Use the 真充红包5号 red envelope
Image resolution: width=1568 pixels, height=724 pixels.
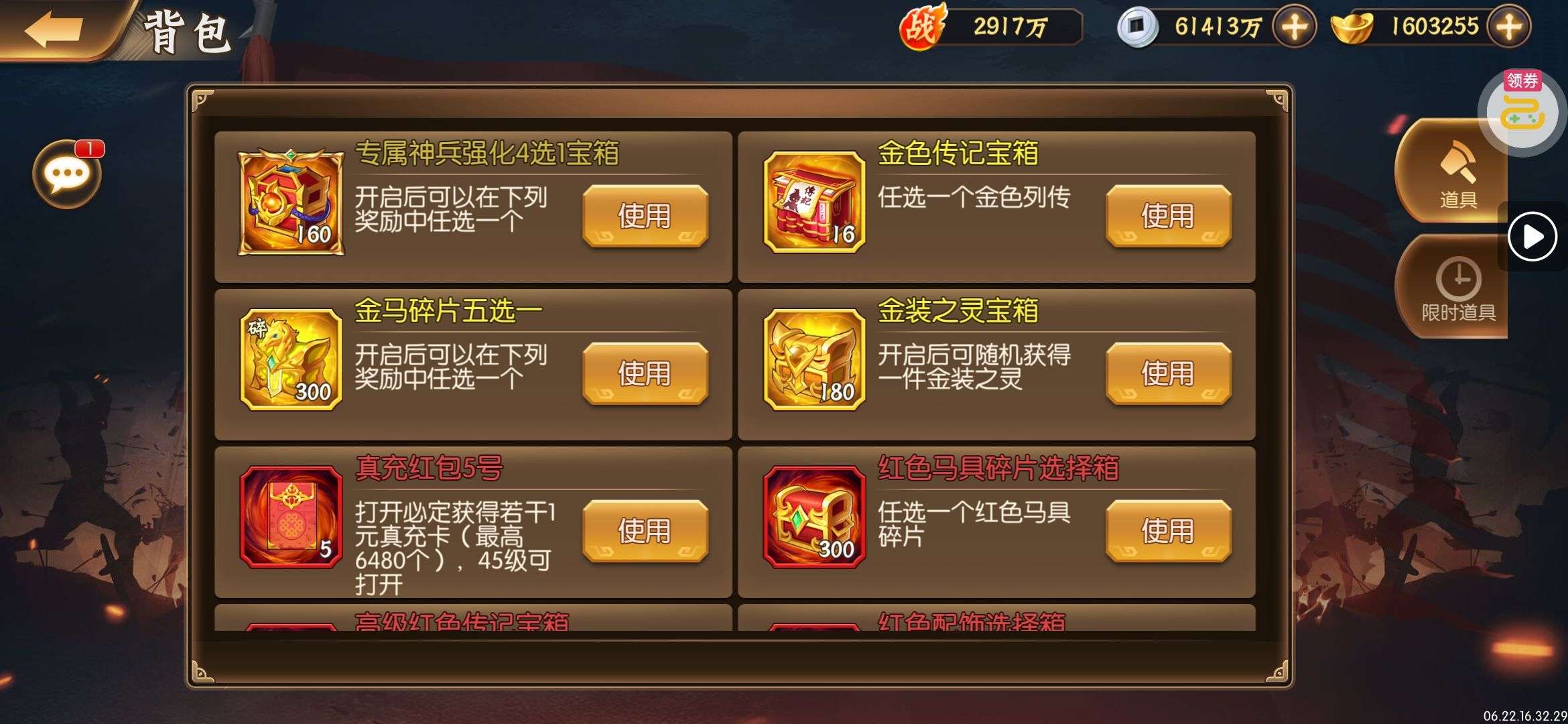click(x=645, y=531)
